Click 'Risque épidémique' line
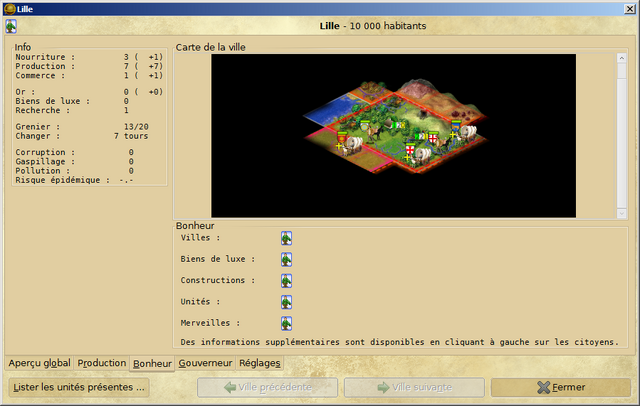Screen dimensions: 640x406 pos(74,180)
